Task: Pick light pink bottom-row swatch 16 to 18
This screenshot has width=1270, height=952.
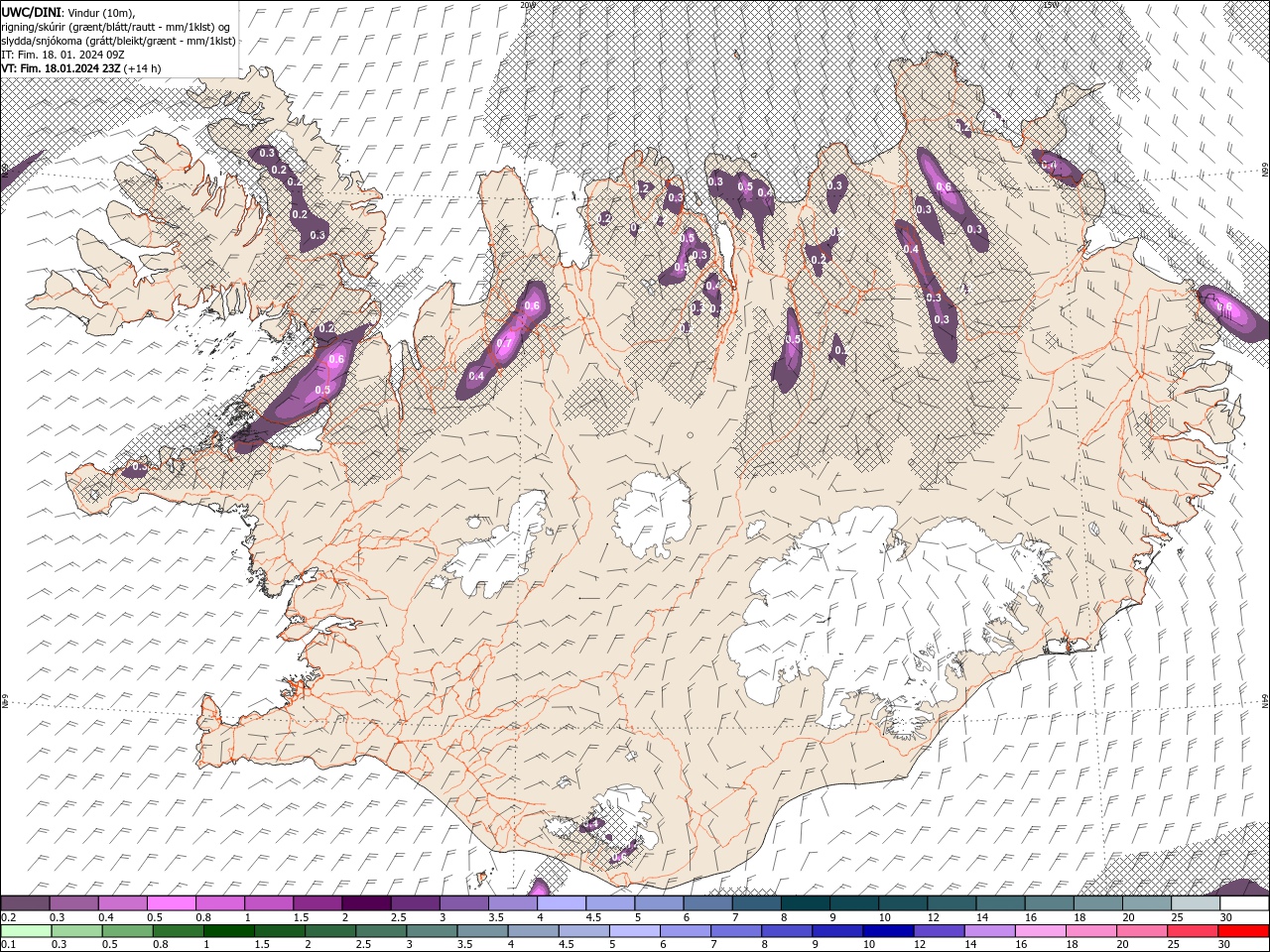Action: (1041, 930)
